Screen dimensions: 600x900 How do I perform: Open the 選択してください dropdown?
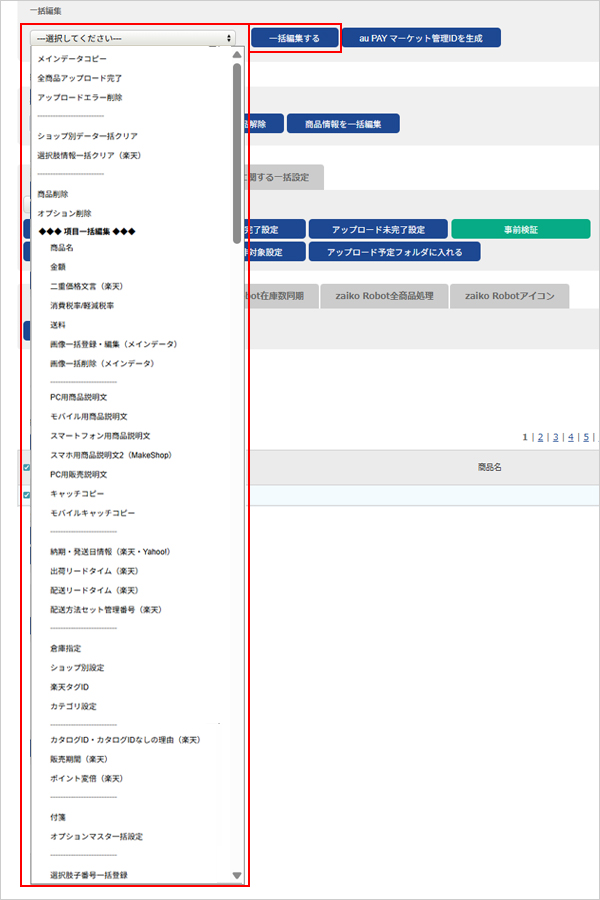pos(133,38)
